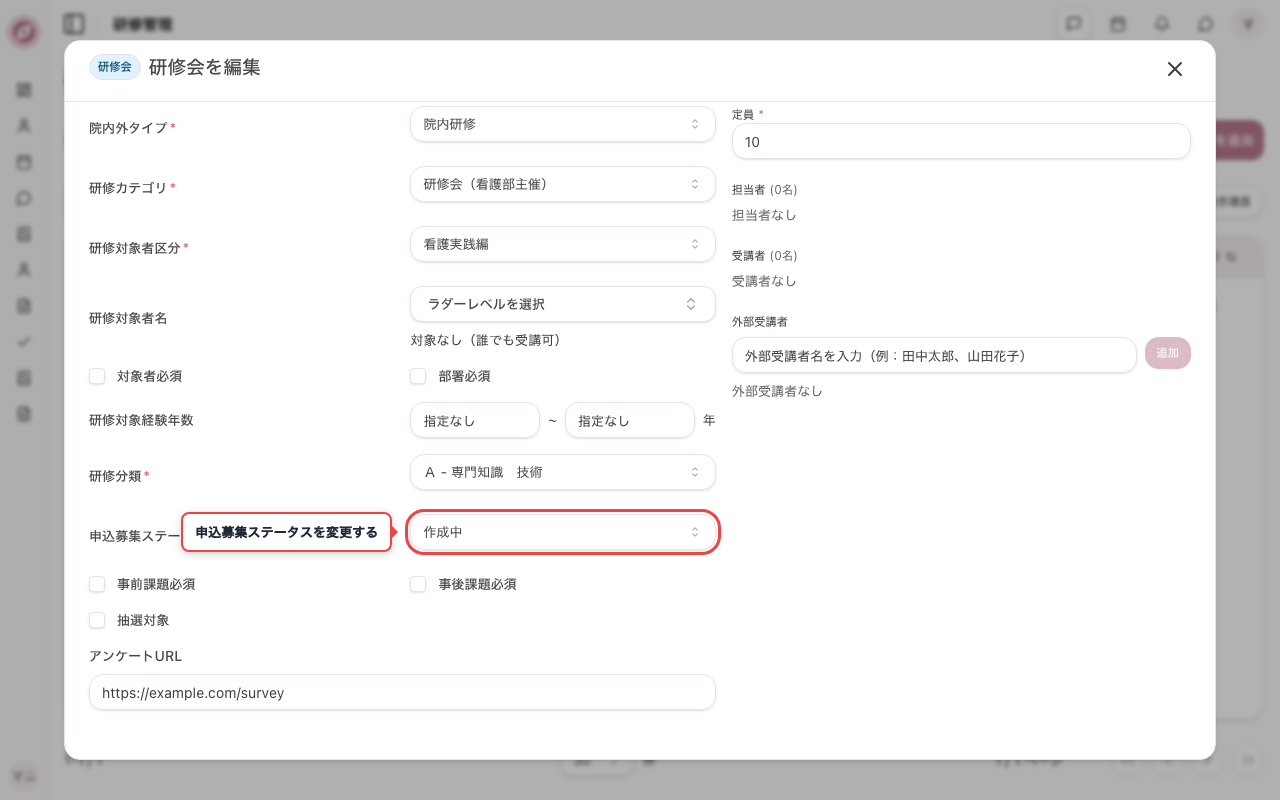
Task: Click the user avatar in background top-right corner
Action: tap(1247, 23)
